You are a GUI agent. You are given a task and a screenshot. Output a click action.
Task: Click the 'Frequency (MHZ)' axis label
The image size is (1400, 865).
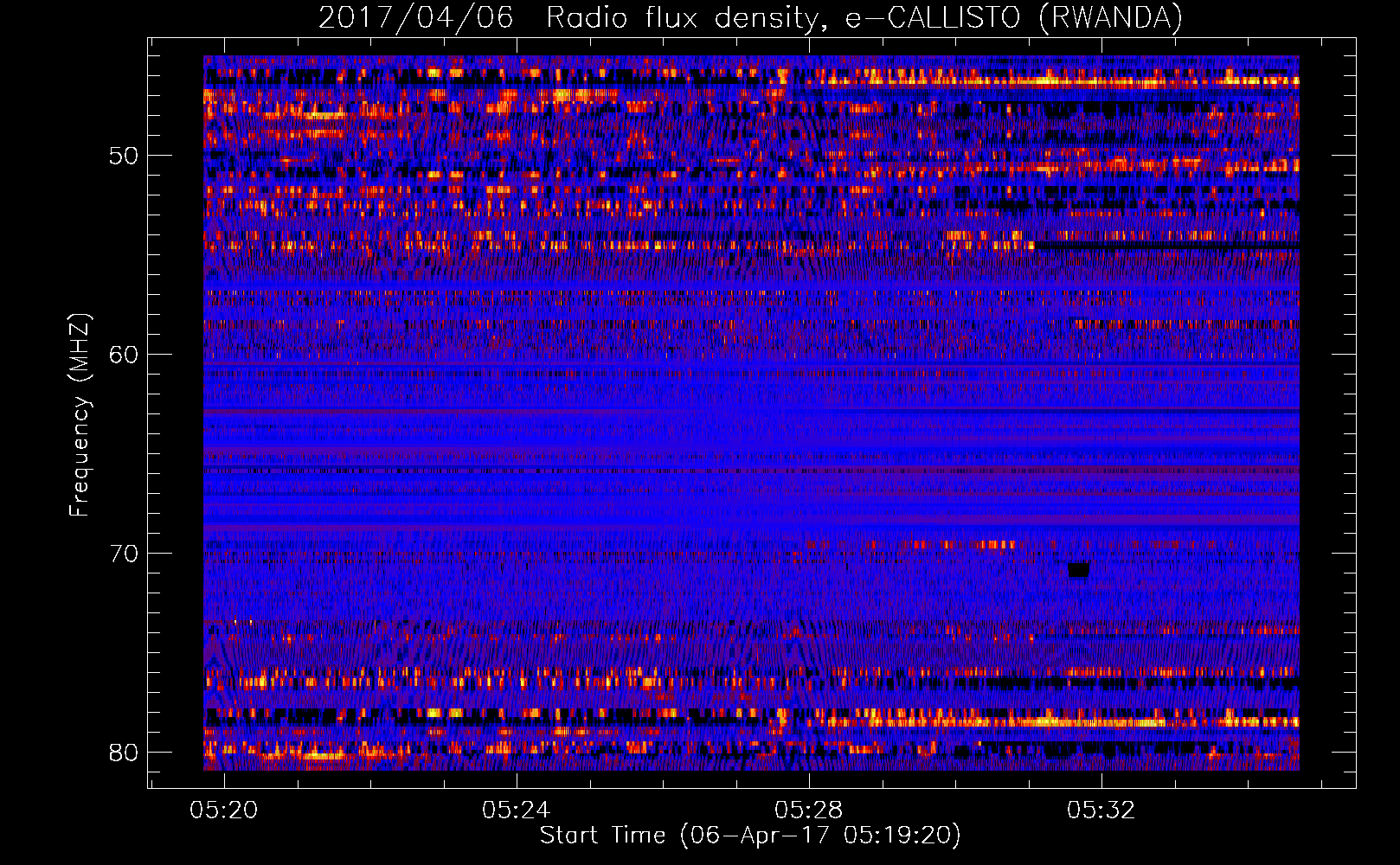coord(80,415)
